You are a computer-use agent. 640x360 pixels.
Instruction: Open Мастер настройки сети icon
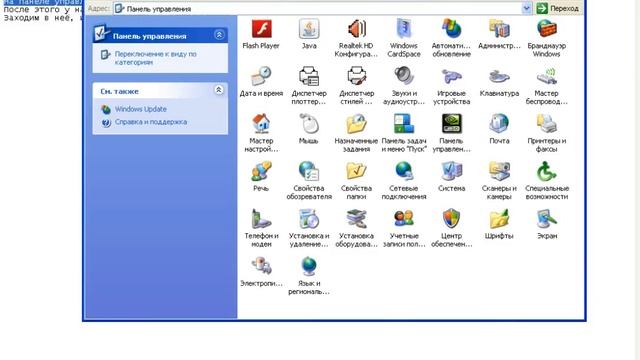(261, 124)
